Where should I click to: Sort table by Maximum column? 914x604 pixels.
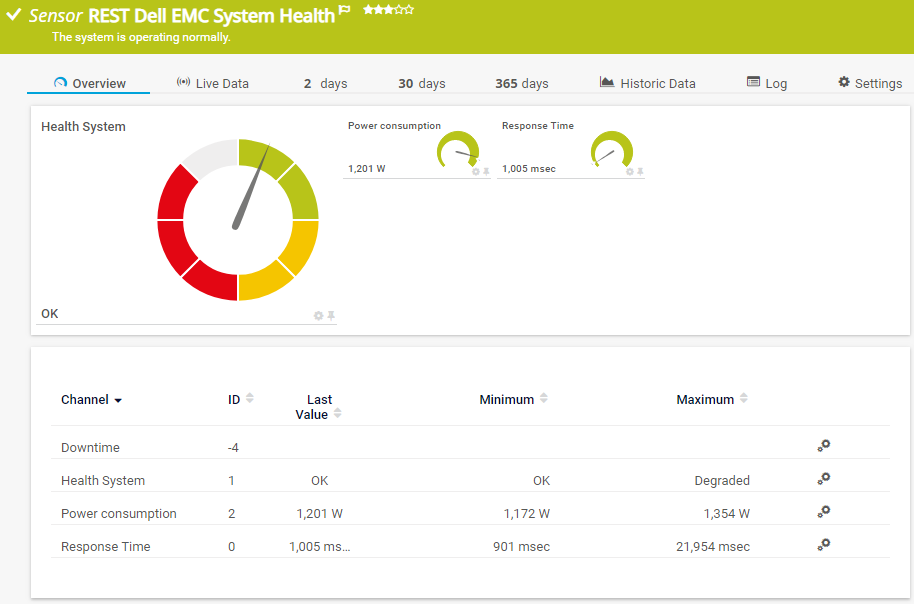712,399
